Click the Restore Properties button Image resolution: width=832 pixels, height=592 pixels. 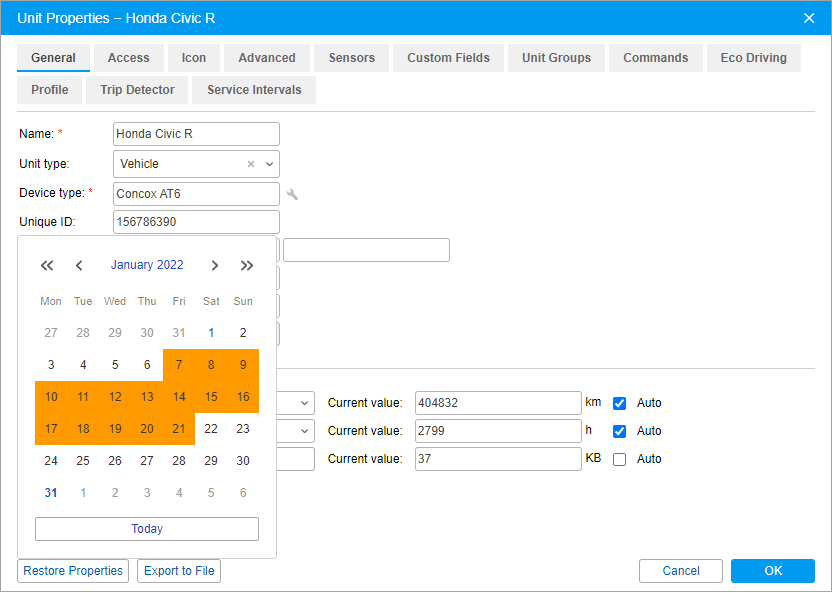73,571
